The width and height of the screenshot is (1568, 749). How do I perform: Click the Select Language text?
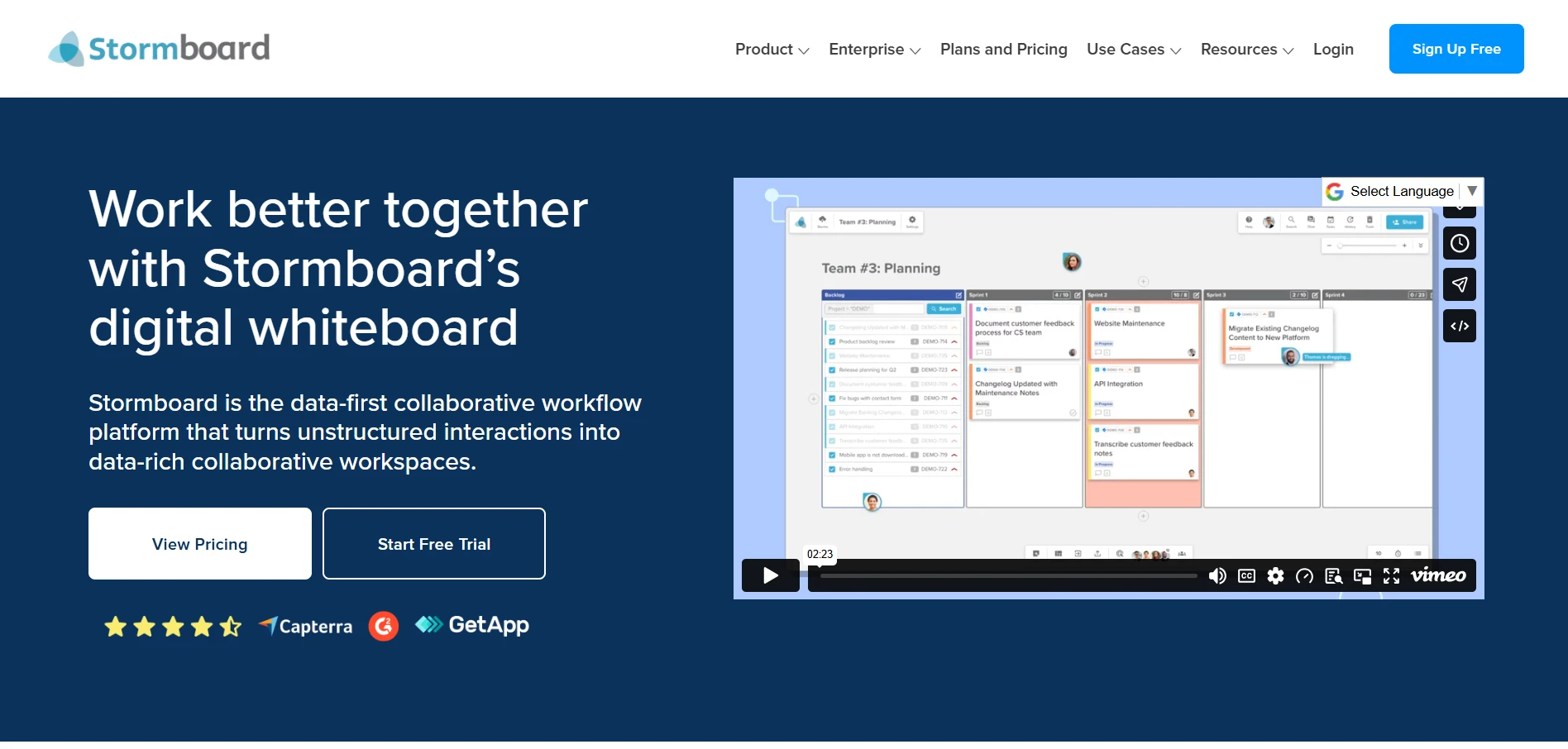(1402, 191)
